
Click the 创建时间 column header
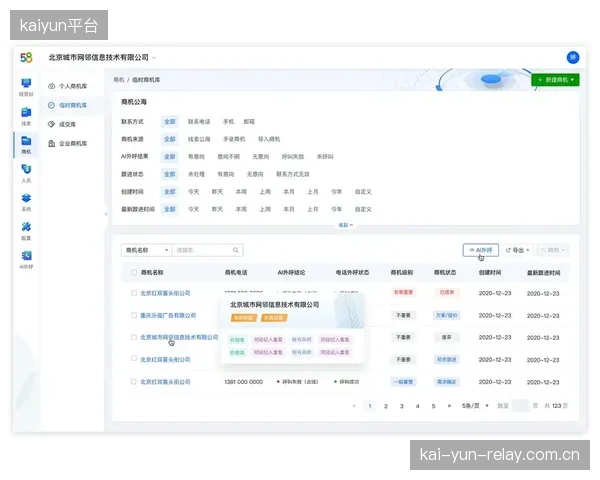point(490,273)
